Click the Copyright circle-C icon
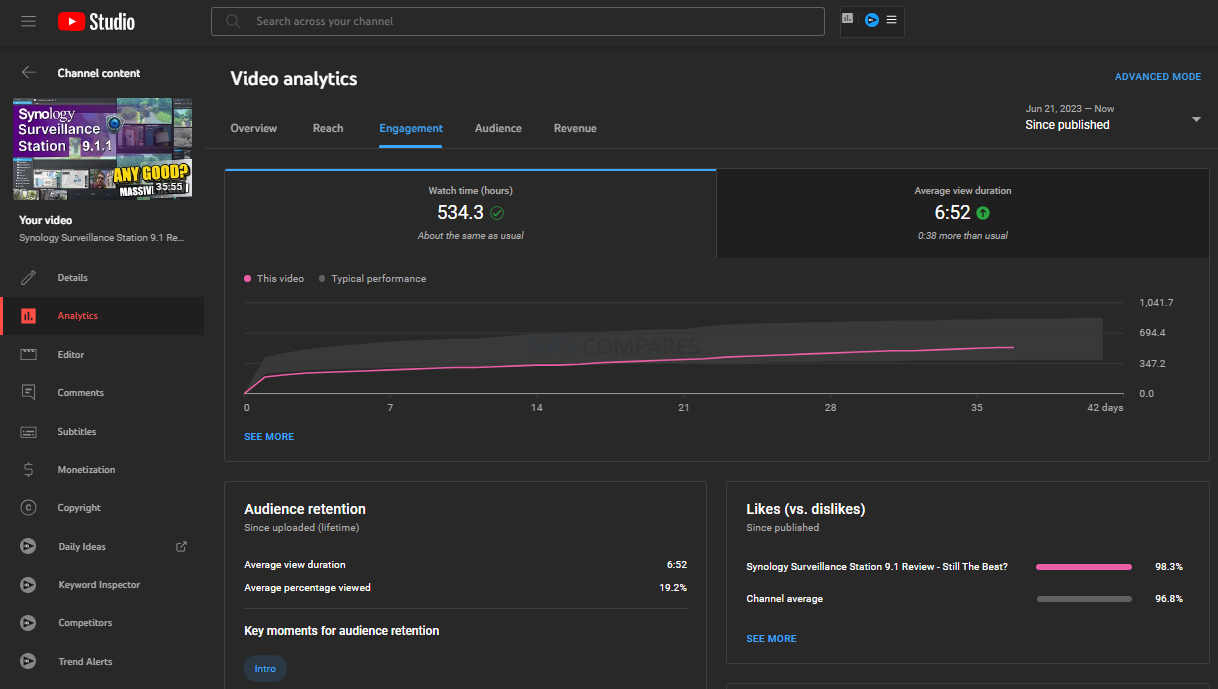Viewport: 1218px width, 689px height. point(28,508)
